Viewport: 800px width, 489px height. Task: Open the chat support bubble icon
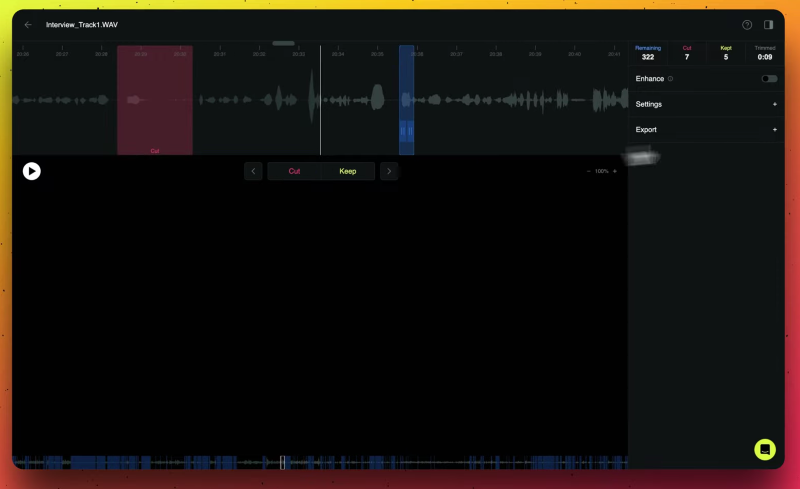(x=765, y=449)
